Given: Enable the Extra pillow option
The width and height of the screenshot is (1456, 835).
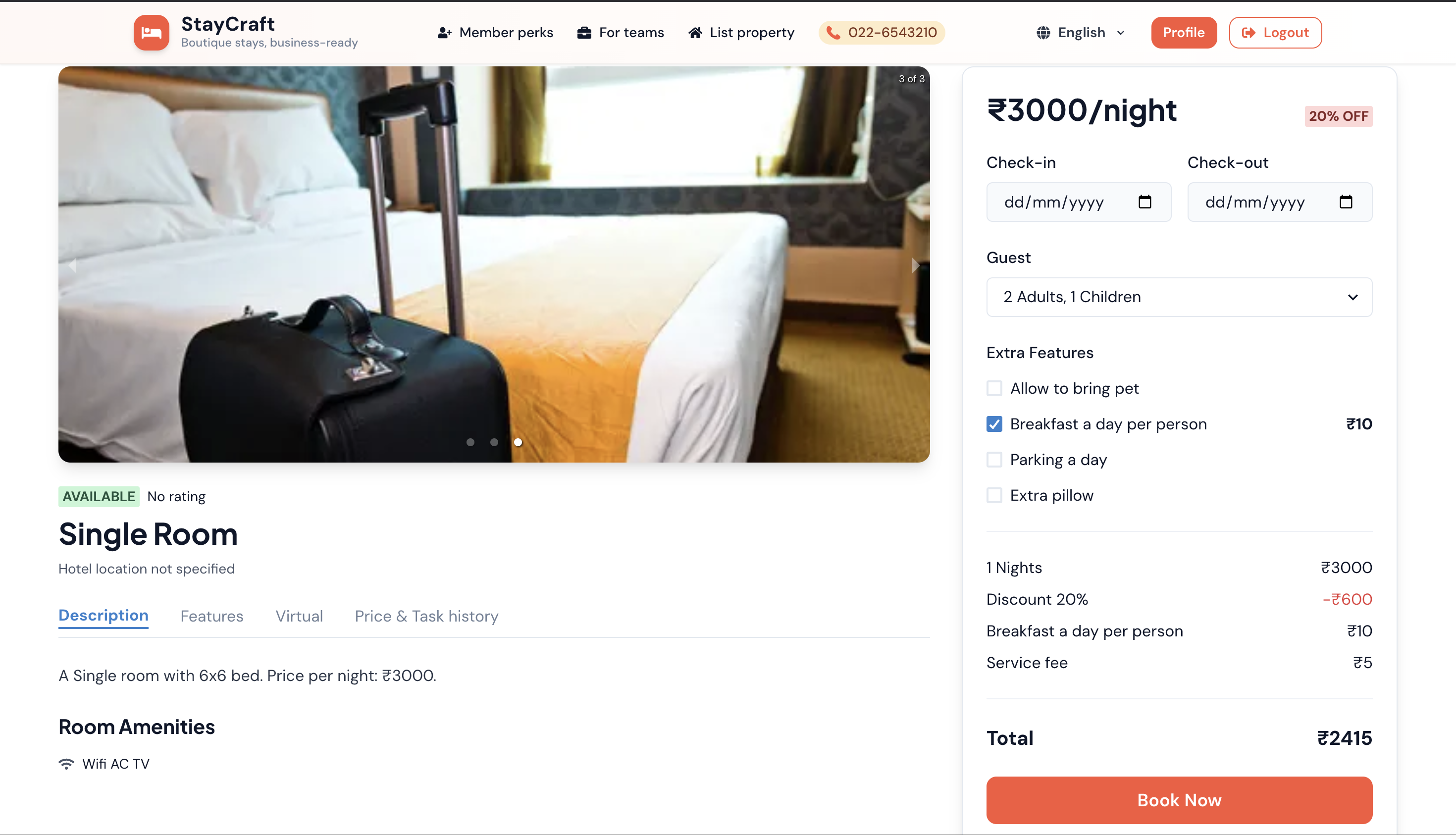Looking at the screenshot, I should (x=994, y=495).
